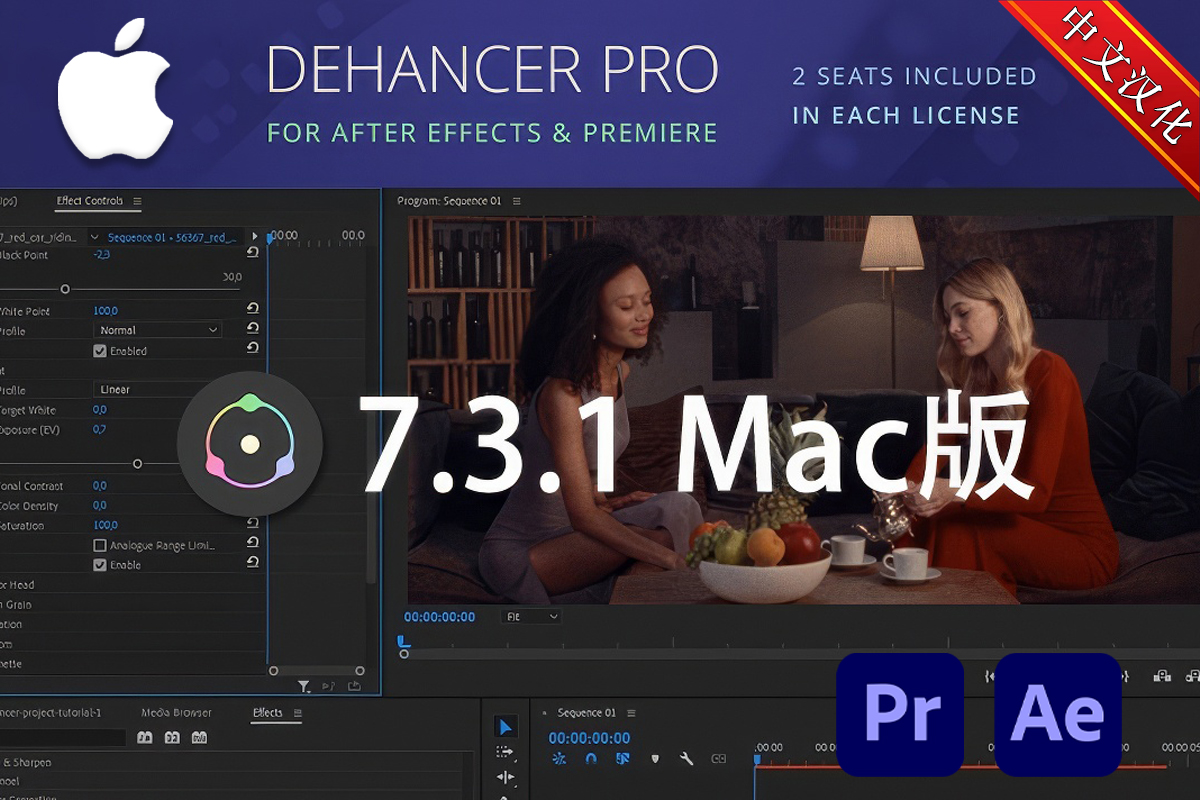
Task: Click the timeline panel timecode 00:00:00:00
Action: point(589,738)
